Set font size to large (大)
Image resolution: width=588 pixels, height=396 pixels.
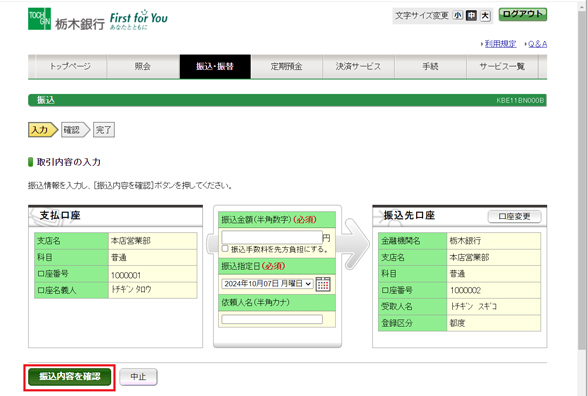(x=485, y=15)
